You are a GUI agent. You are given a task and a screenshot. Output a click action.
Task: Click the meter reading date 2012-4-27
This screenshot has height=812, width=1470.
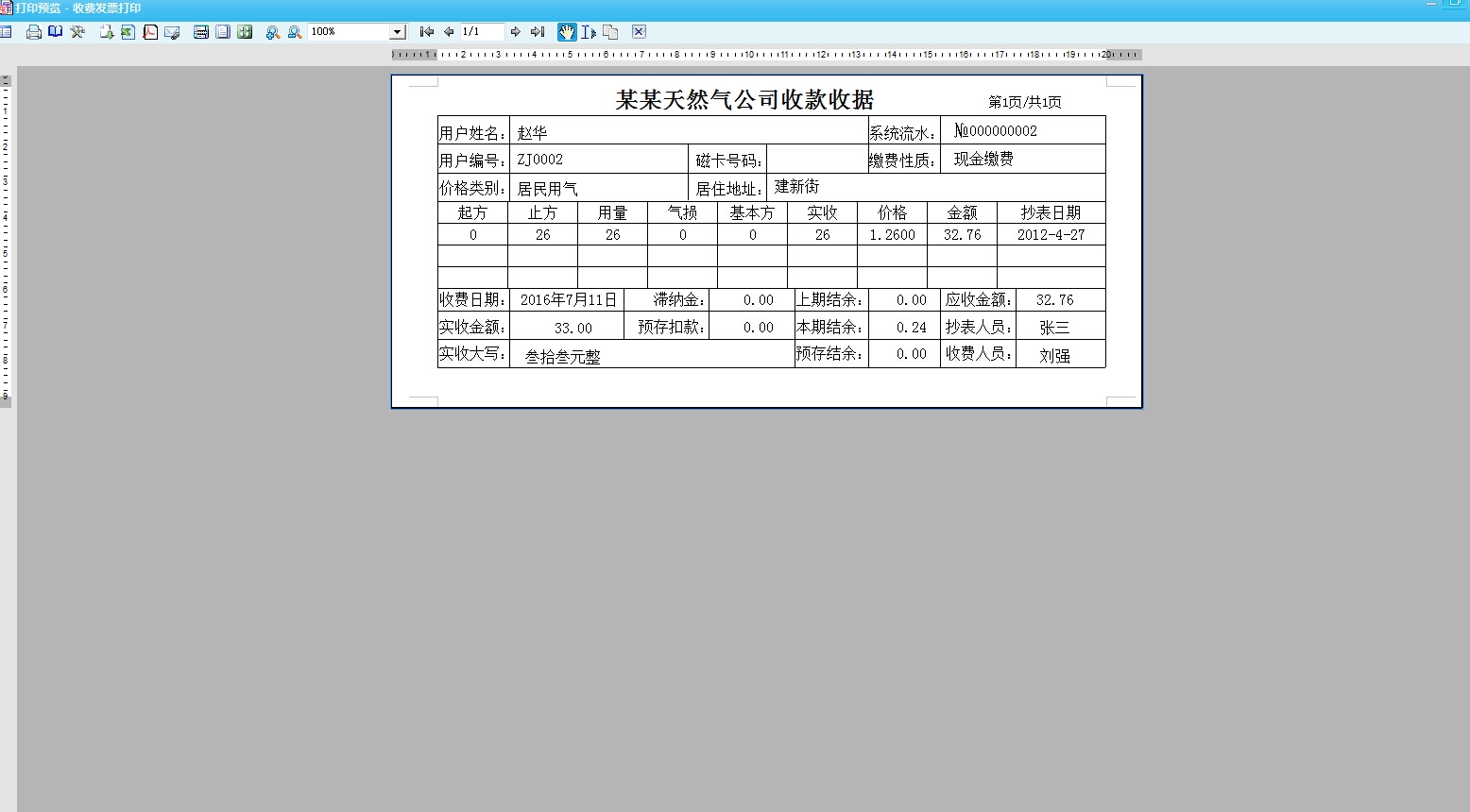coord(1051,235)
